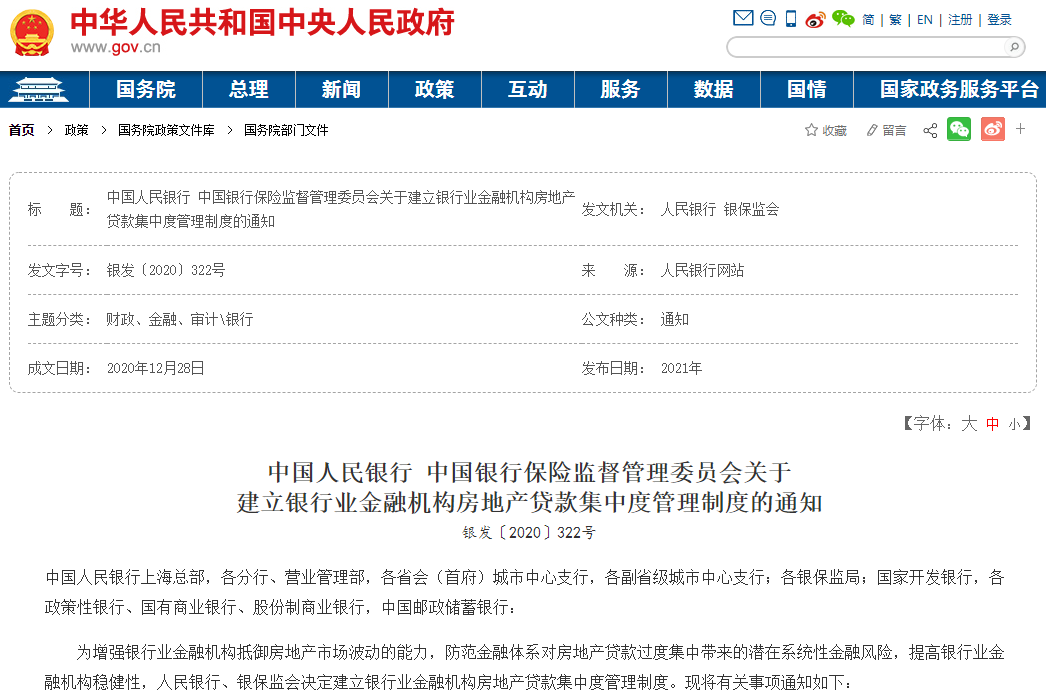Click 国务院政策文件库 breadcrumb link

[x=166, y=131]
